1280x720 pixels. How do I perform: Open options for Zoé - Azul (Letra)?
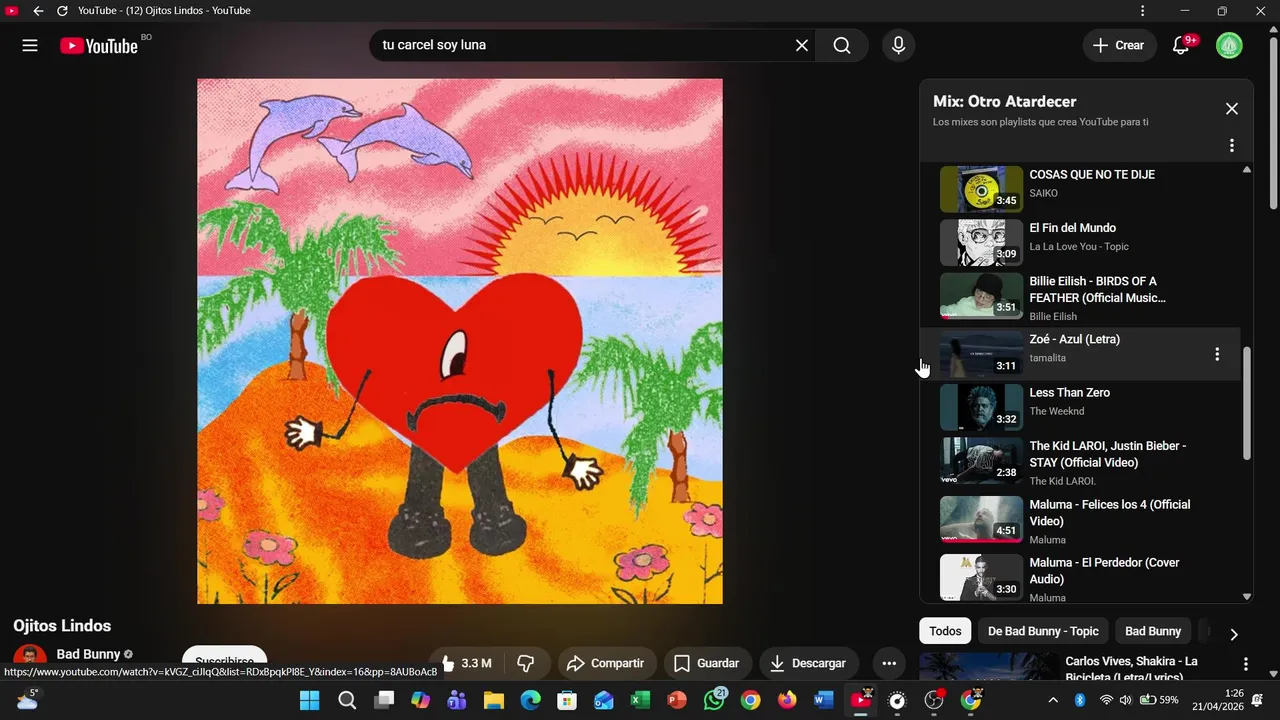coord(1217,354)
